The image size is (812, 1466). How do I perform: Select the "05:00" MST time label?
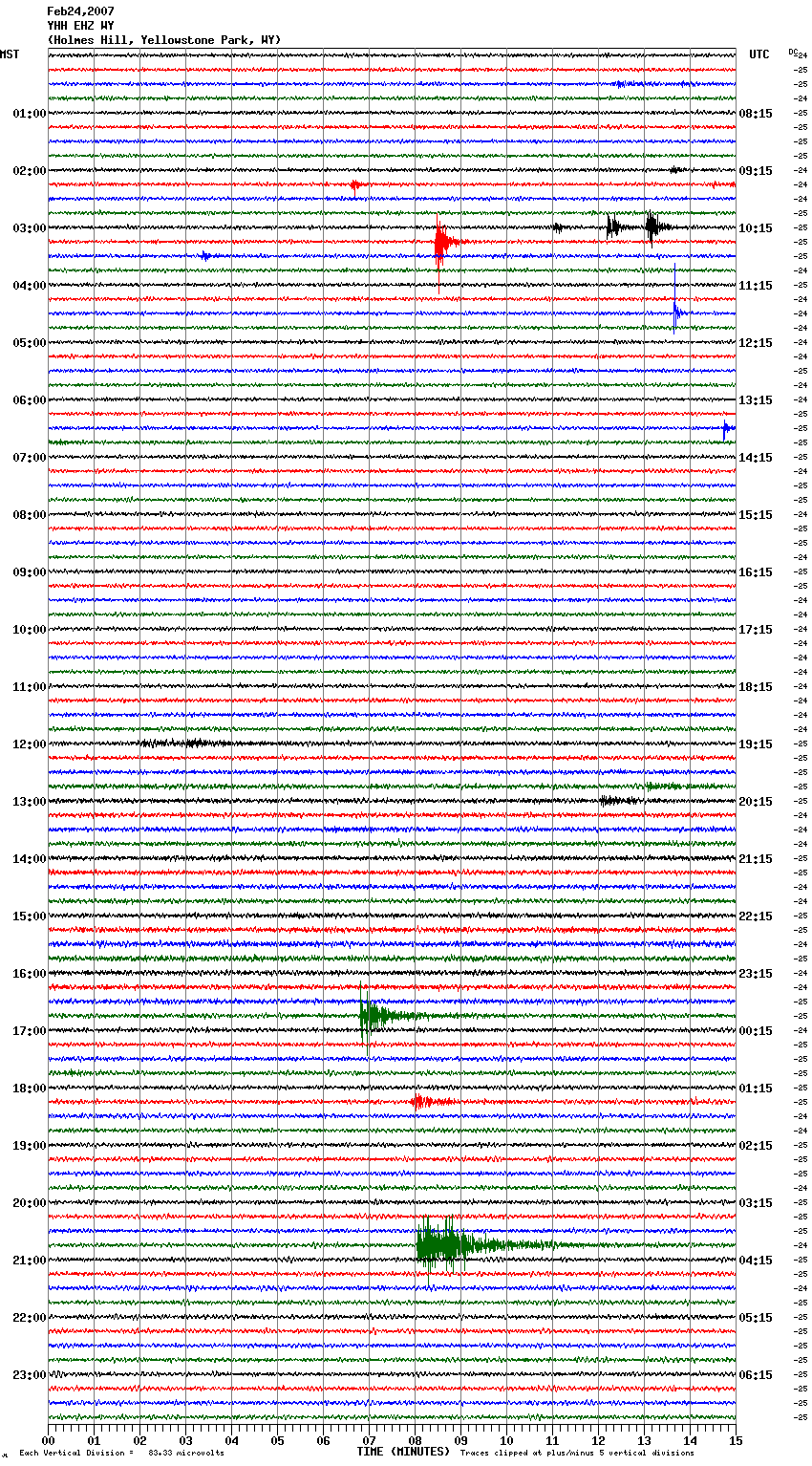click(30, 343)
